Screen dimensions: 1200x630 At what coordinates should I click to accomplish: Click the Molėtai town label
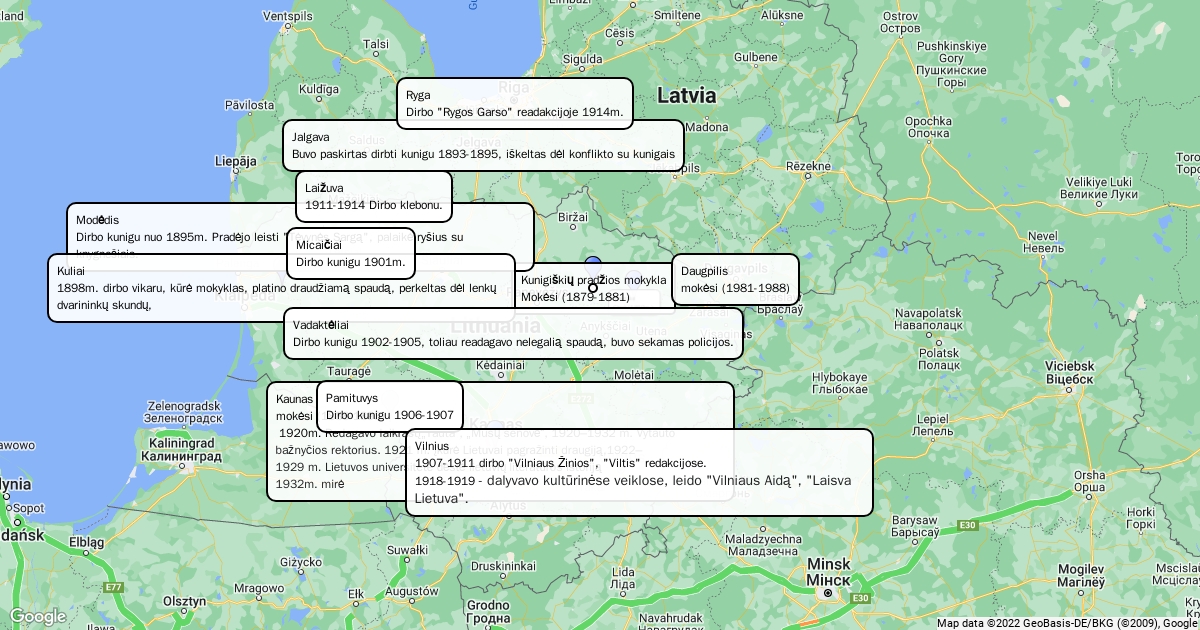coord(634,374)
